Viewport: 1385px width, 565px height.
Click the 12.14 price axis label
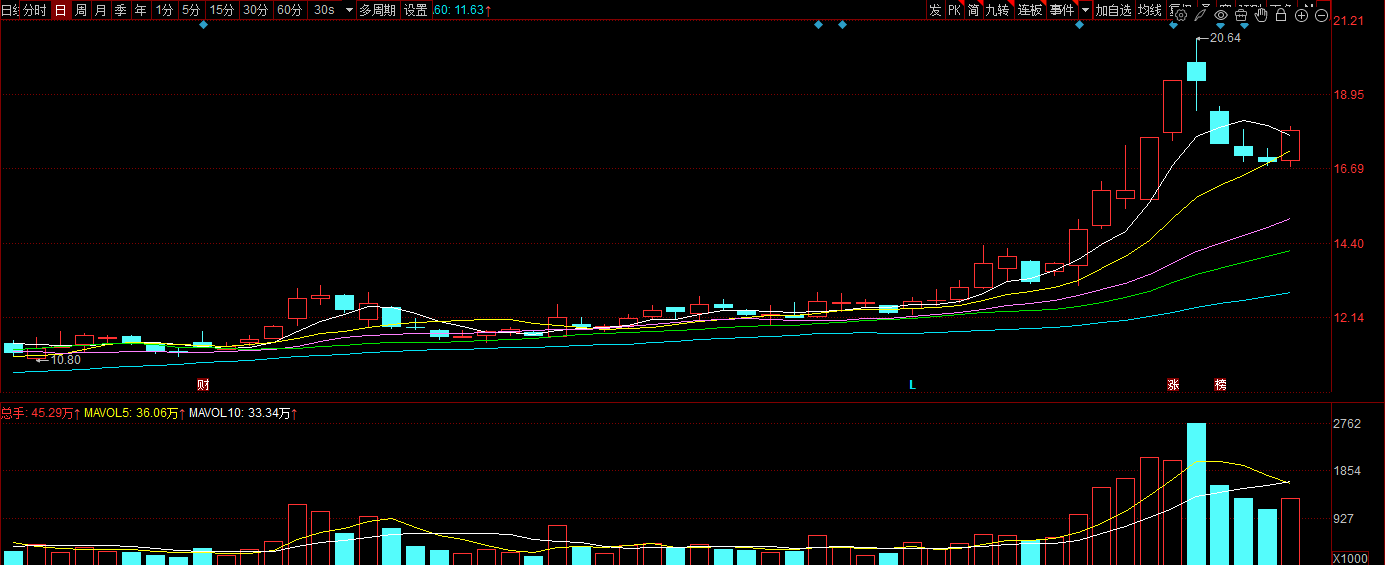(1351, 318)
